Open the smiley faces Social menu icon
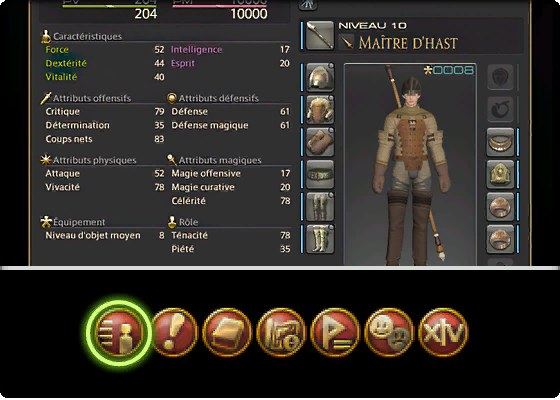Image resolution: width=560 pixels, height=400 pixels. click(389, 332)
